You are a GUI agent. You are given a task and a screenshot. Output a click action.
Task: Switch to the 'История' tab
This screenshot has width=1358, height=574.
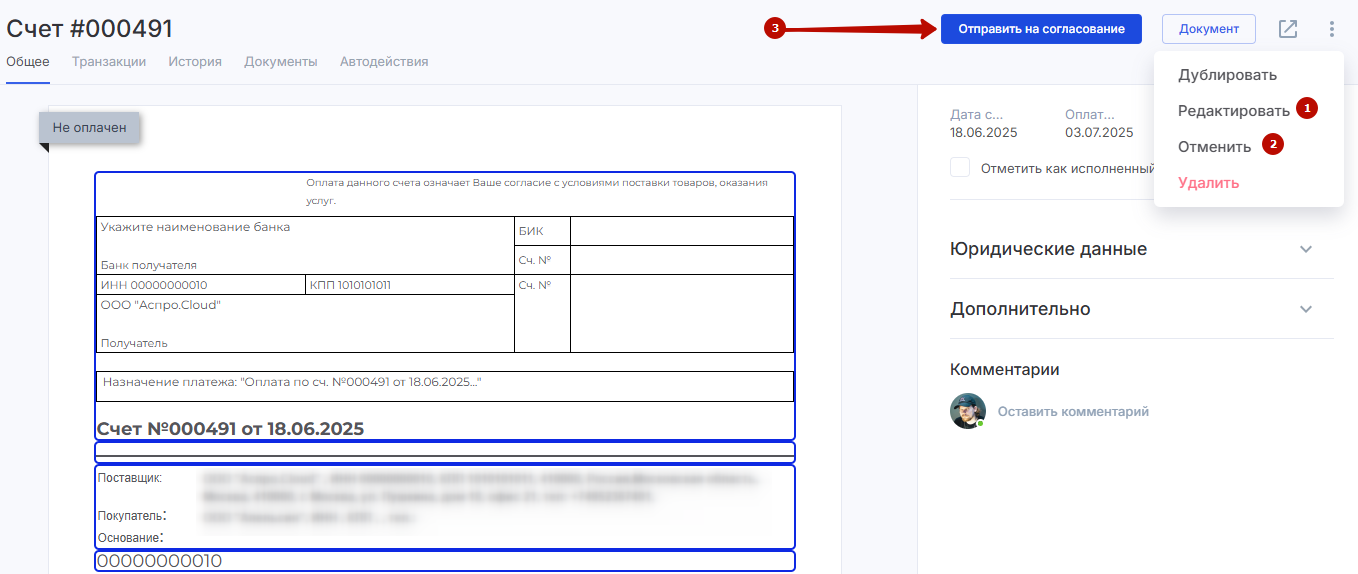pyautogui.click(x=195, y=62)
